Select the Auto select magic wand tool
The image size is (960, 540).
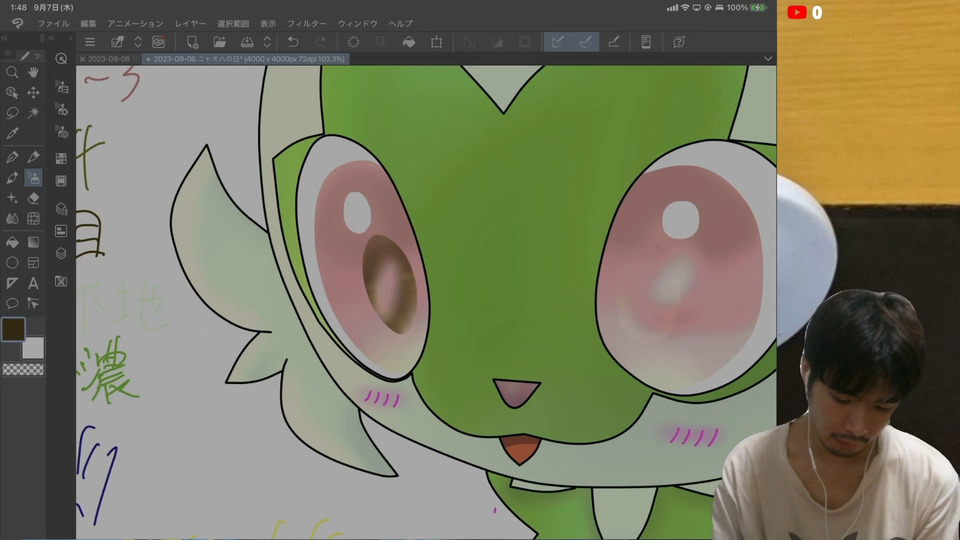[x=33, y=113]
